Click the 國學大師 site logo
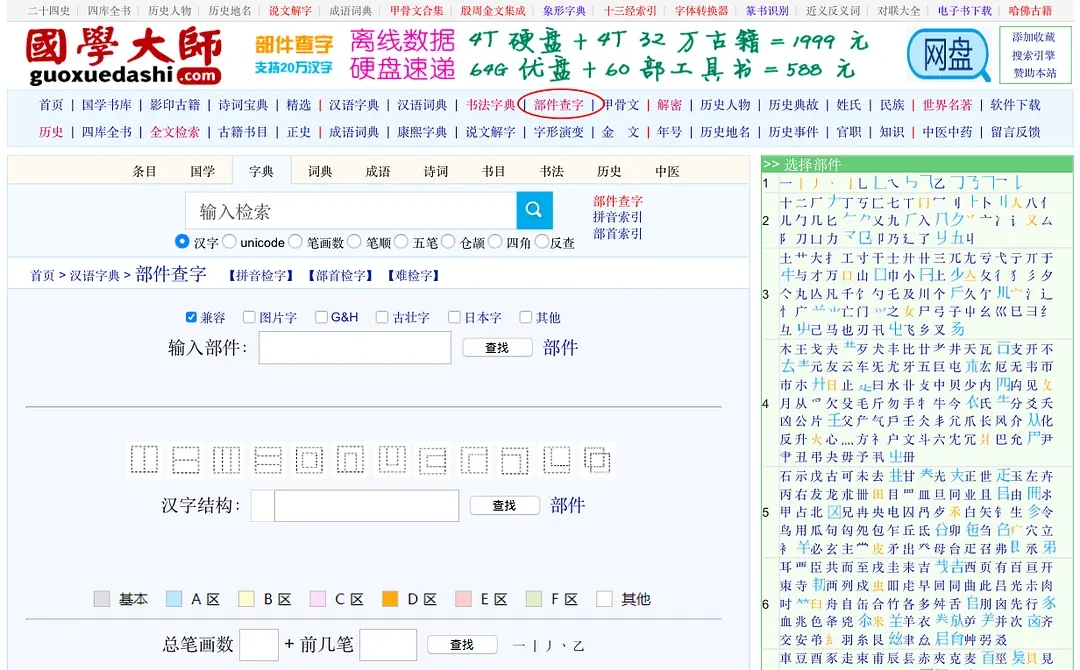1080x670 pixels. point(124,56)
